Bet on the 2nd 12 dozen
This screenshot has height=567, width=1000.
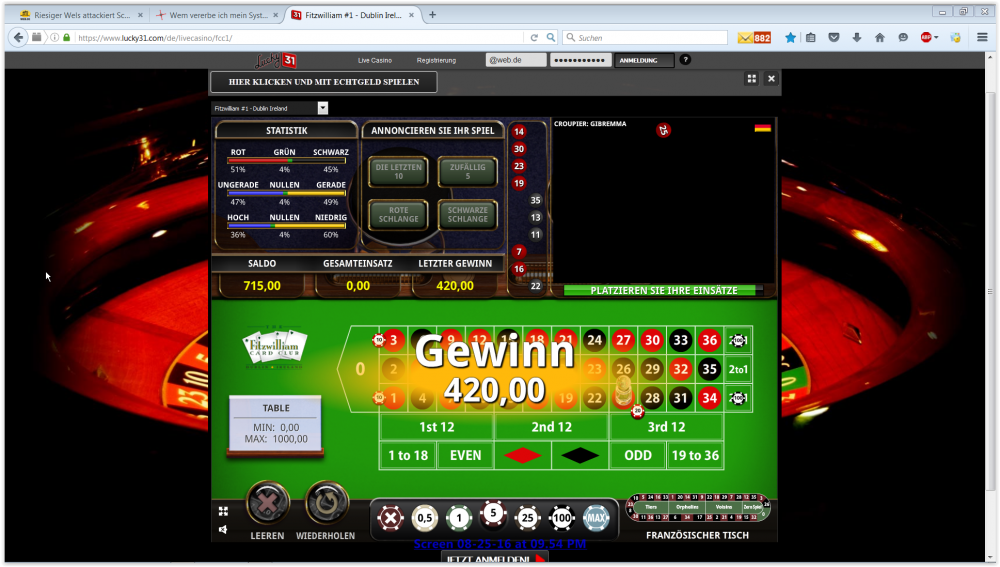tap(552, 427)
